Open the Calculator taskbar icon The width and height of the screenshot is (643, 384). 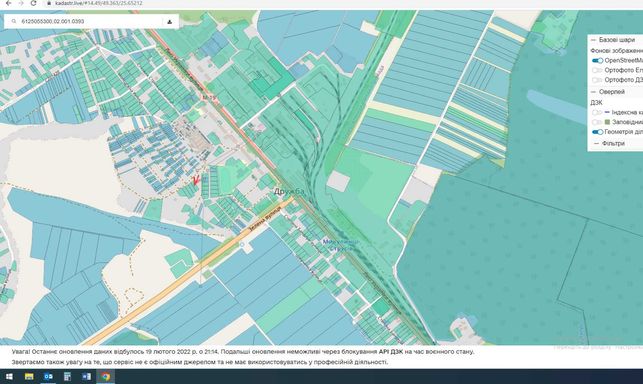(67, 376)
